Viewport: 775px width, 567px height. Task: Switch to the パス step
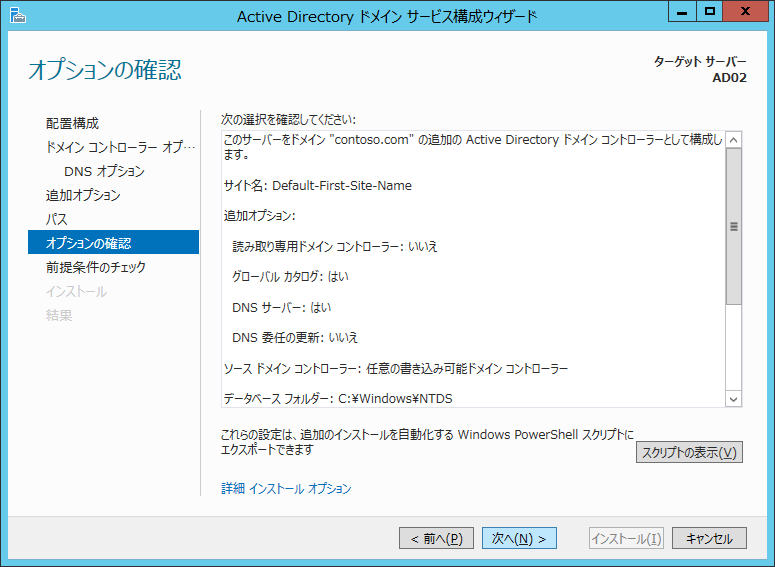(x=56, y=219)
